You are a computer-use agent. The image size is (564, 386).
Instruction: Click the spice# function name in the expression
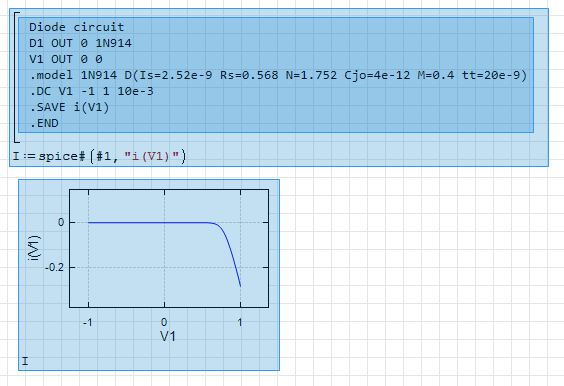point(62,156)
